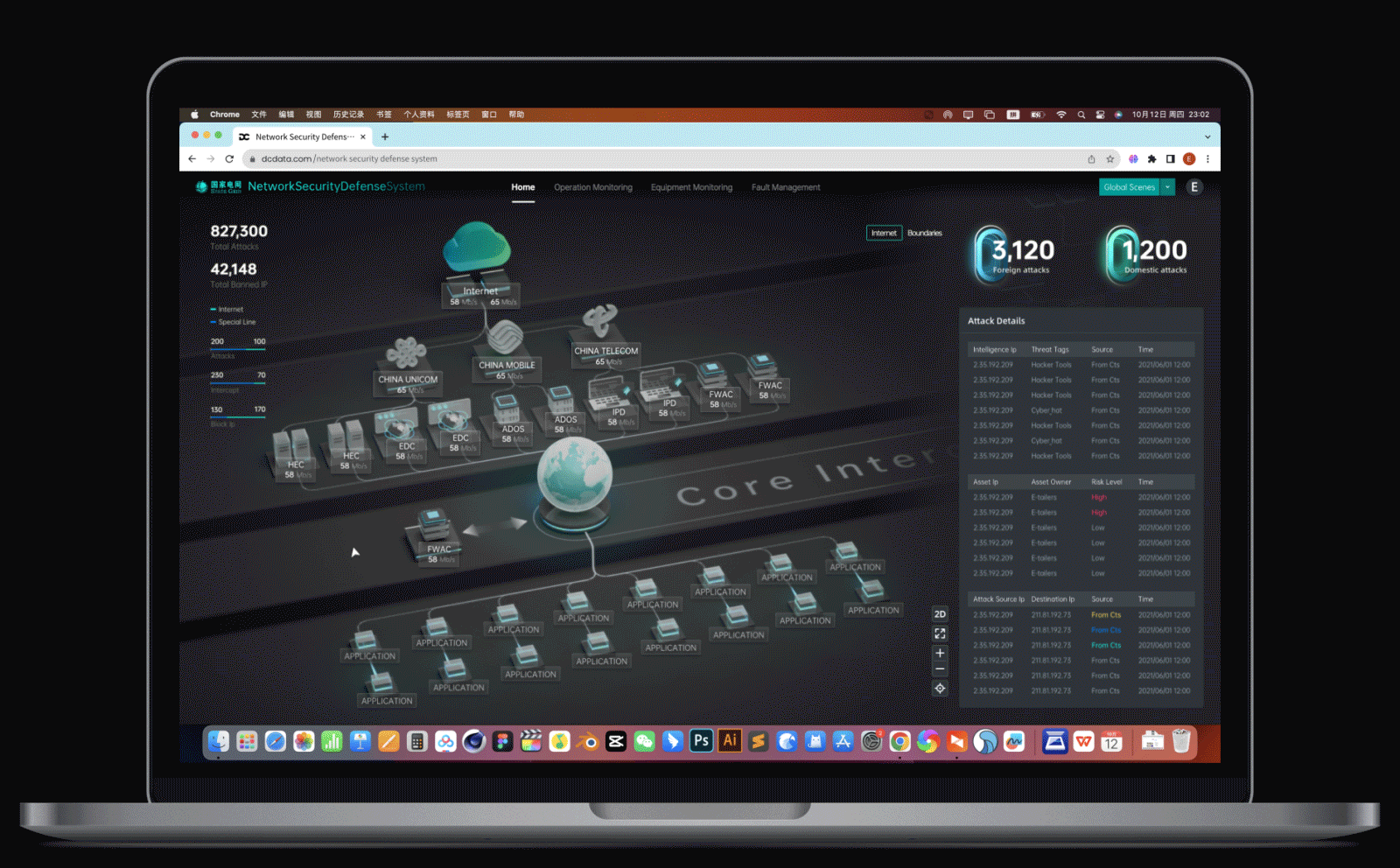
Task: Zoom out with the minus icon
Action: point(940,669)
